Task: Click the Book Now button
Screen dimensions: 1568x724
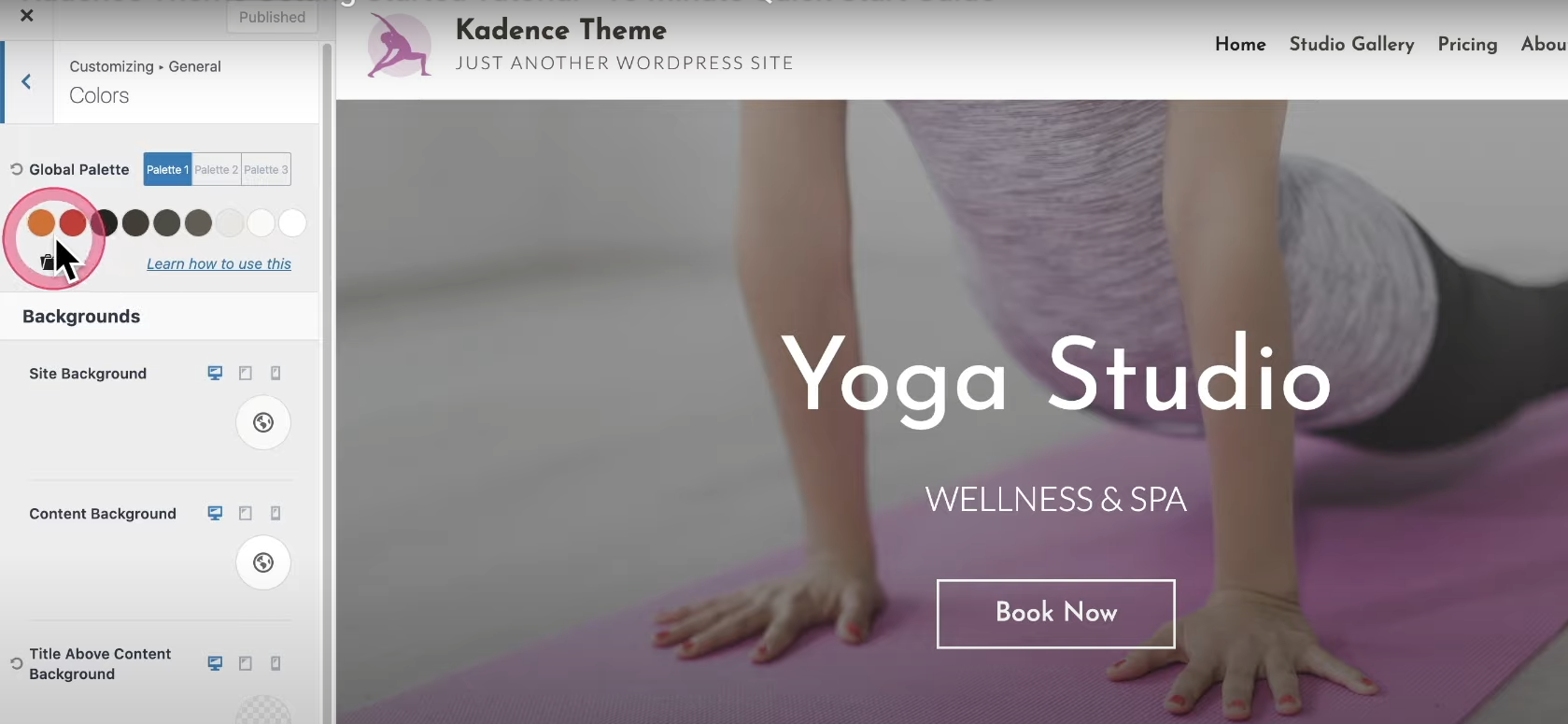Action: point(1055,614)
